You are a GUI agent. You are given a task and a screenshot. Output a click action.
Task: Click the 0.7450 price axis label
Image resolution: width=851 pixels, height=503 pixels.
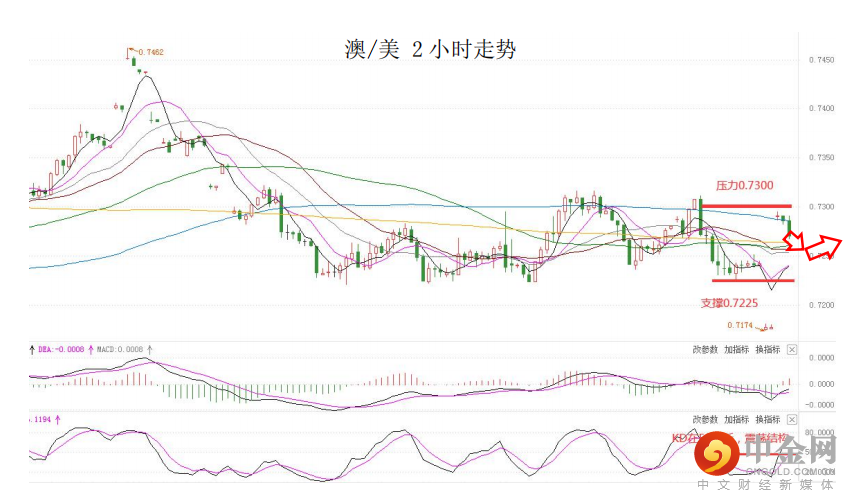click(821, 61)
